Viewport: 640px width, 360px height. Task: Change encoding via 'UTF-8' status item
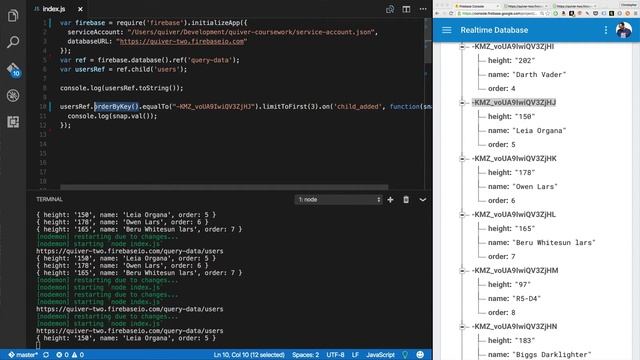pos(335,355)
